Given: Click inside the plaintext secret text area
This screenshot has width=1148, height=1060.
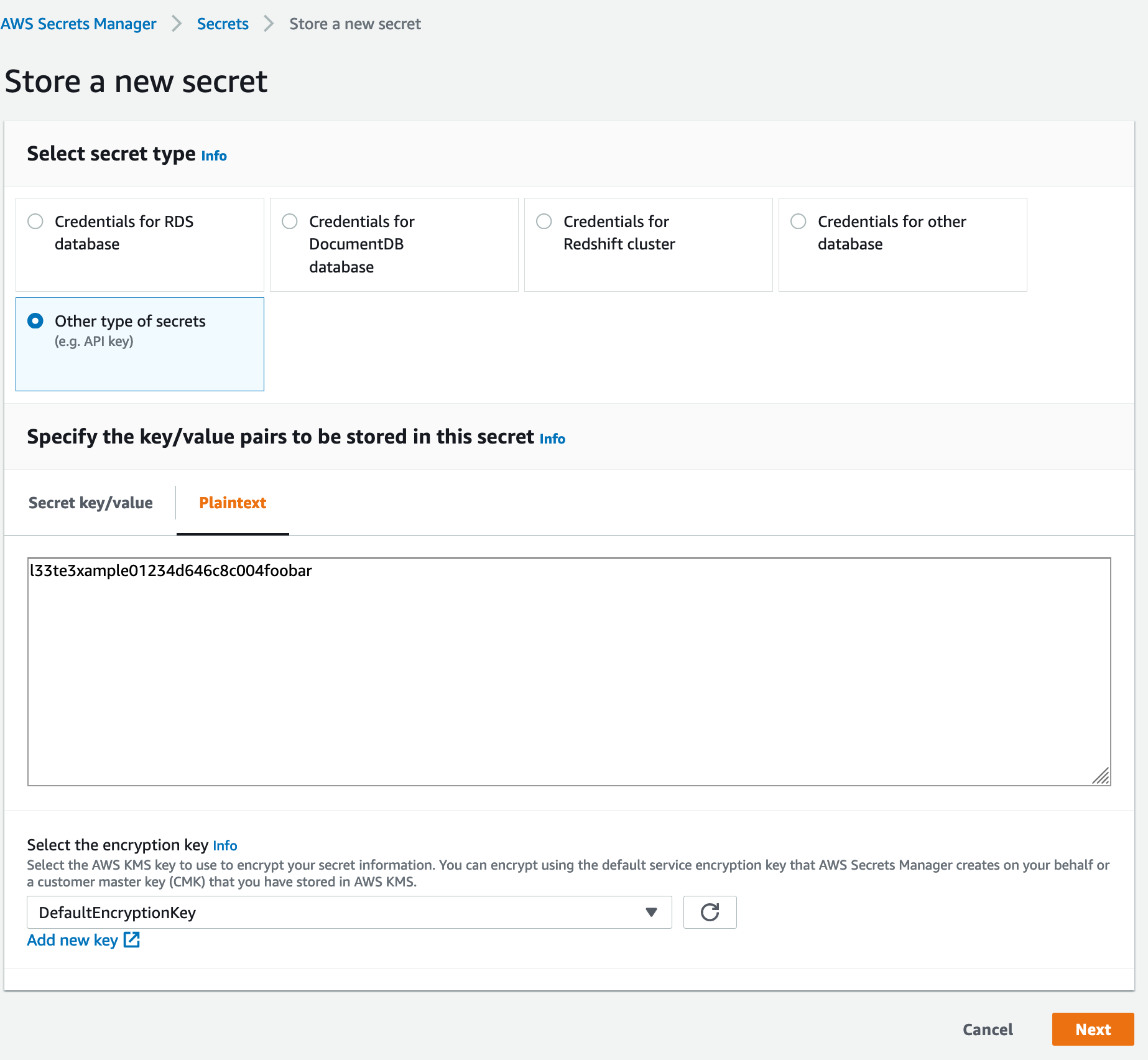Looking at the screenshot, I should point(568,672).
